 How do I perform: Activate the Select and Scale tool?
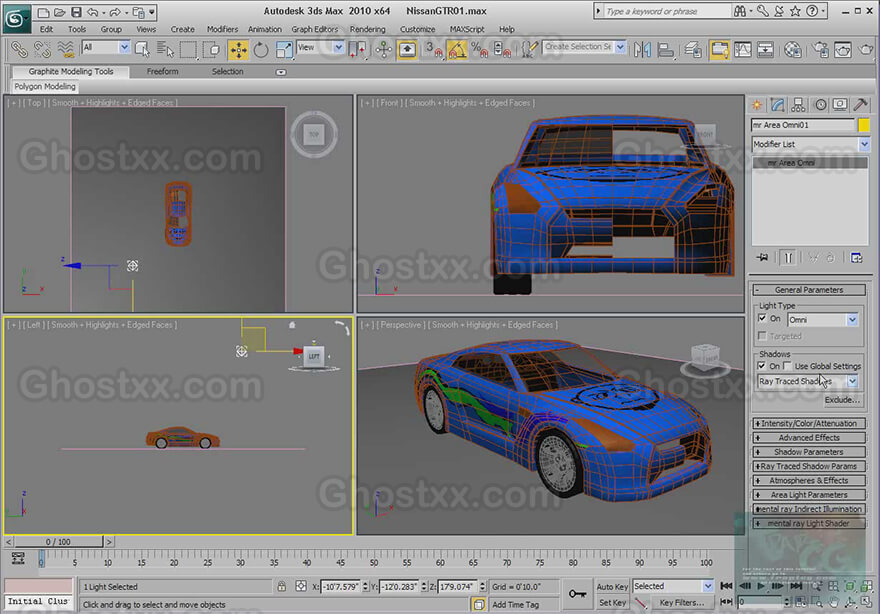[x=284, y=50]
